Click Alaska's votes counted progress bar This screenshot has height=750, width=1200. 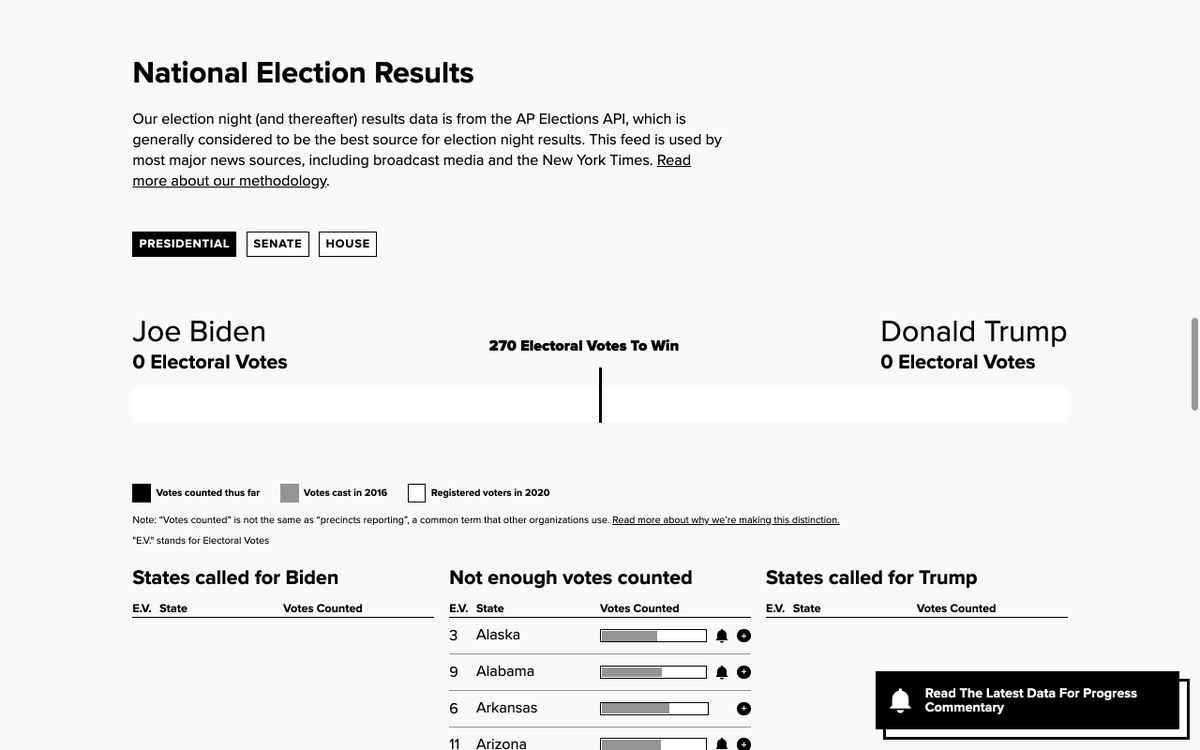[653, 636]
